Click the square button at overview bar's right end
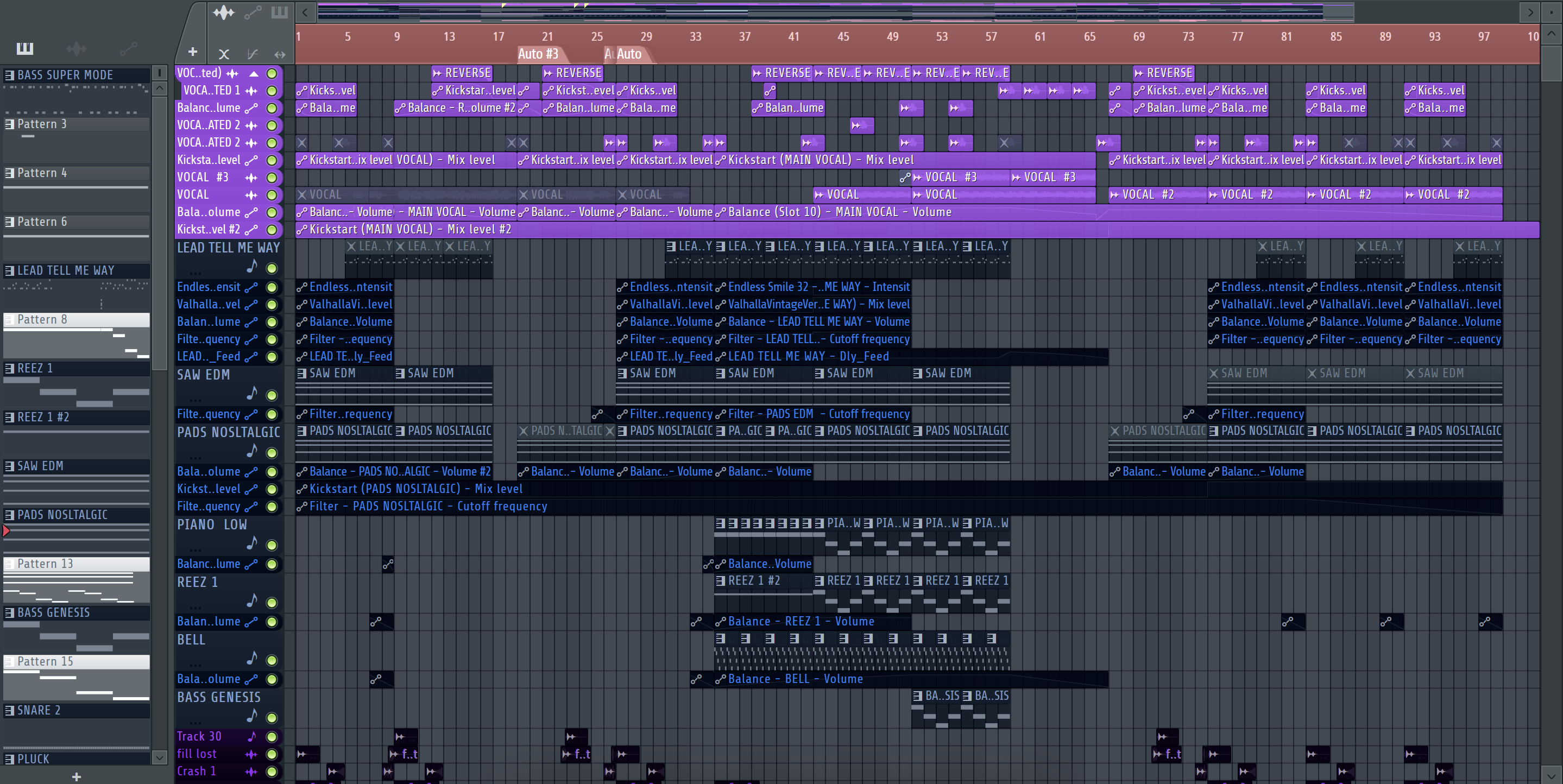Image resolution: width=1563 pixels, height=784 pixels. point(1552,11)
